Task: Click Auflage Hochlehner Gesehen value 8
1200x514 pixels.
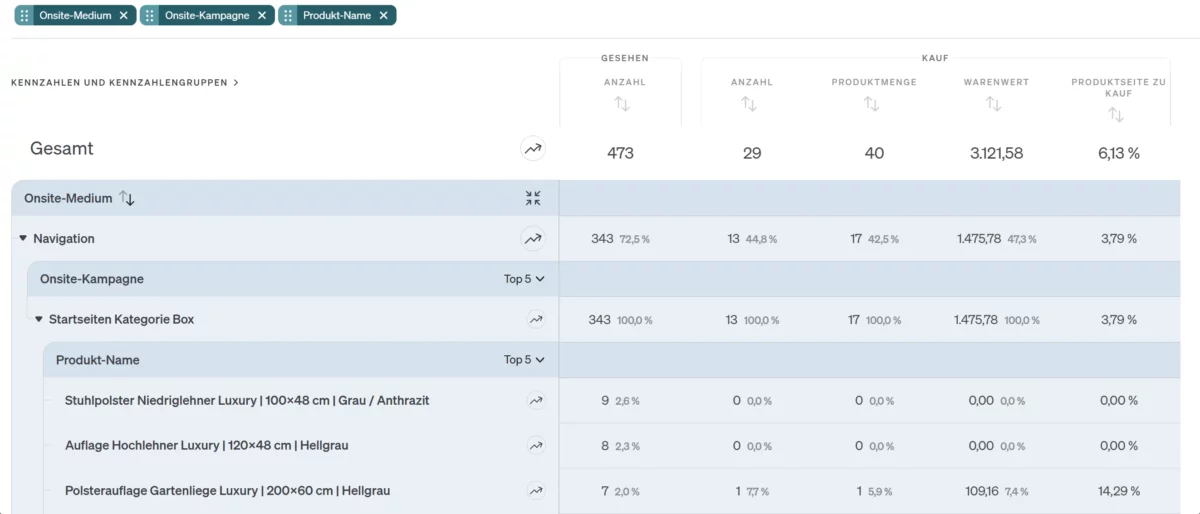Action: point(605,446)
